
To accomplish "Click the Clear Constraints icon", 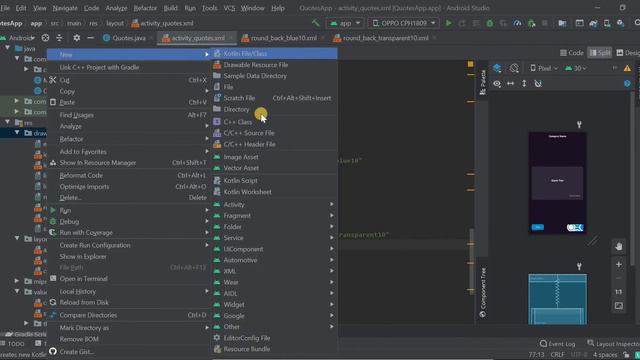I will pos(538,84).
